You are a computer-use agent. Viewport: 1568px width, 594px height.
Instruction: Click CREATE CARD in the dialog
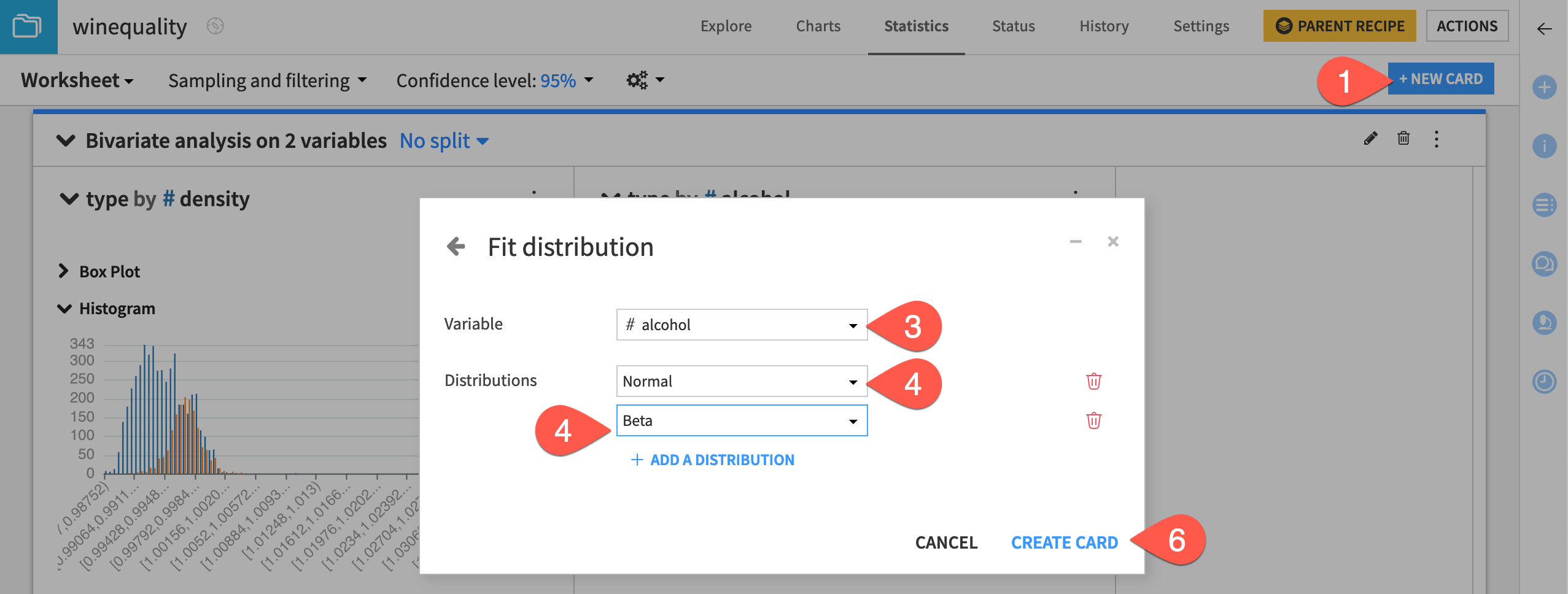1065,542
